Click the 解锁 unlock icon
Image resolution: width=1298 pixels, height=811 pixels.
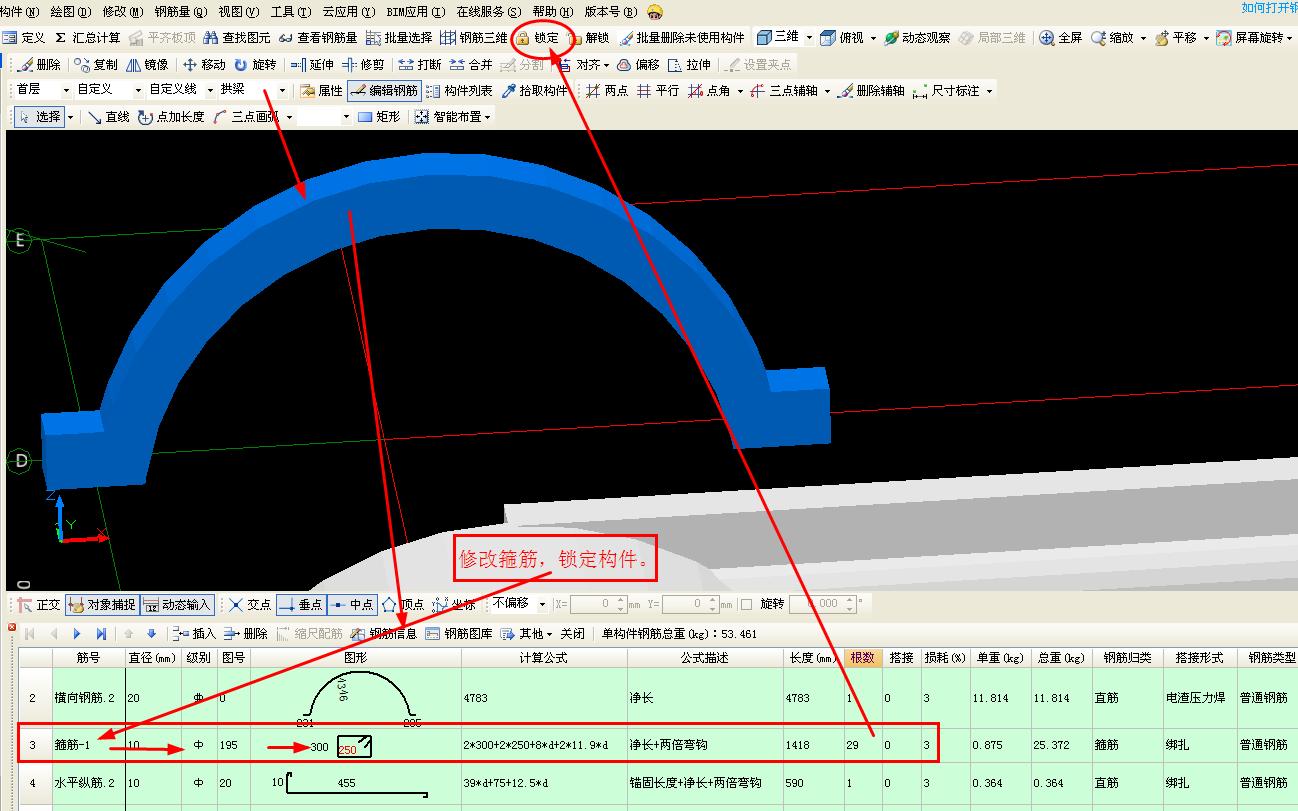(588, 38)
